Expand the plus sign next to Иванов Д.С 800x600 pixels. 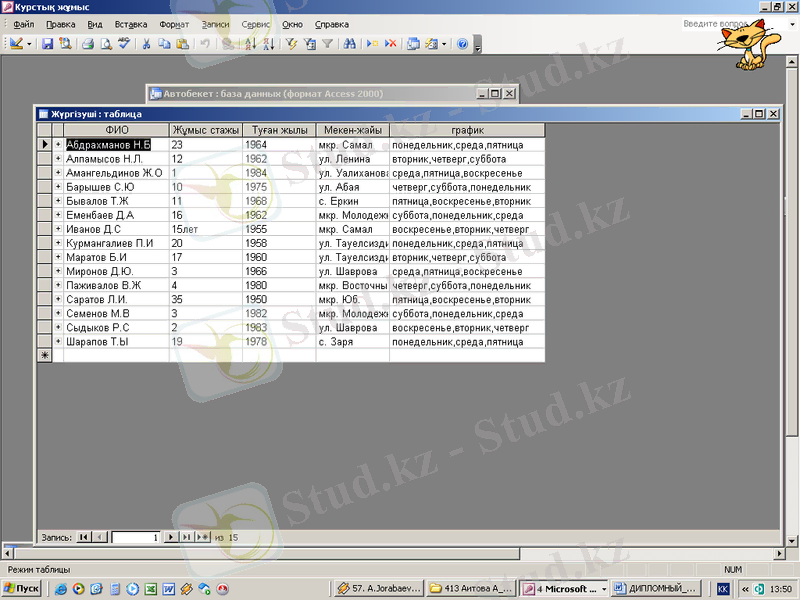click(x=58, y=229)
